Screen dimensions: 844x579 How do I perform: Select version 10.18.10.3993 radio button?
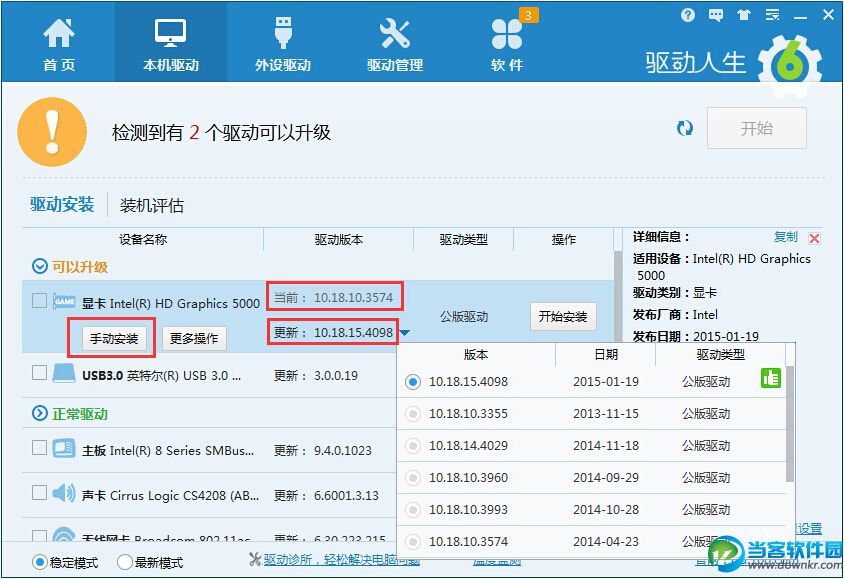click(x=413, y=510)
